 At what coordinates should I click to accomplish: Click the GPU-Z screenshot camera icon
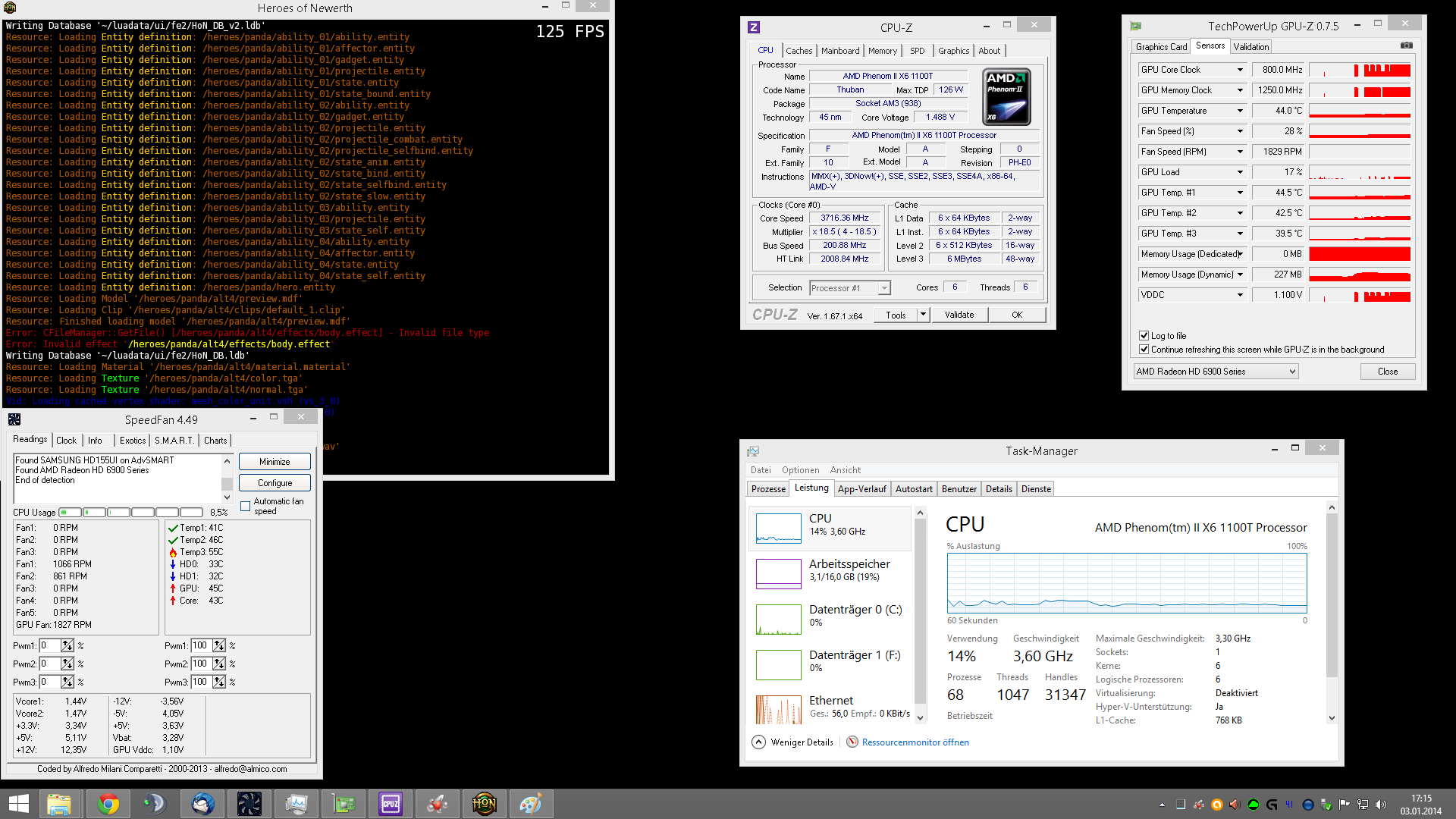[x=1406, y=46]
